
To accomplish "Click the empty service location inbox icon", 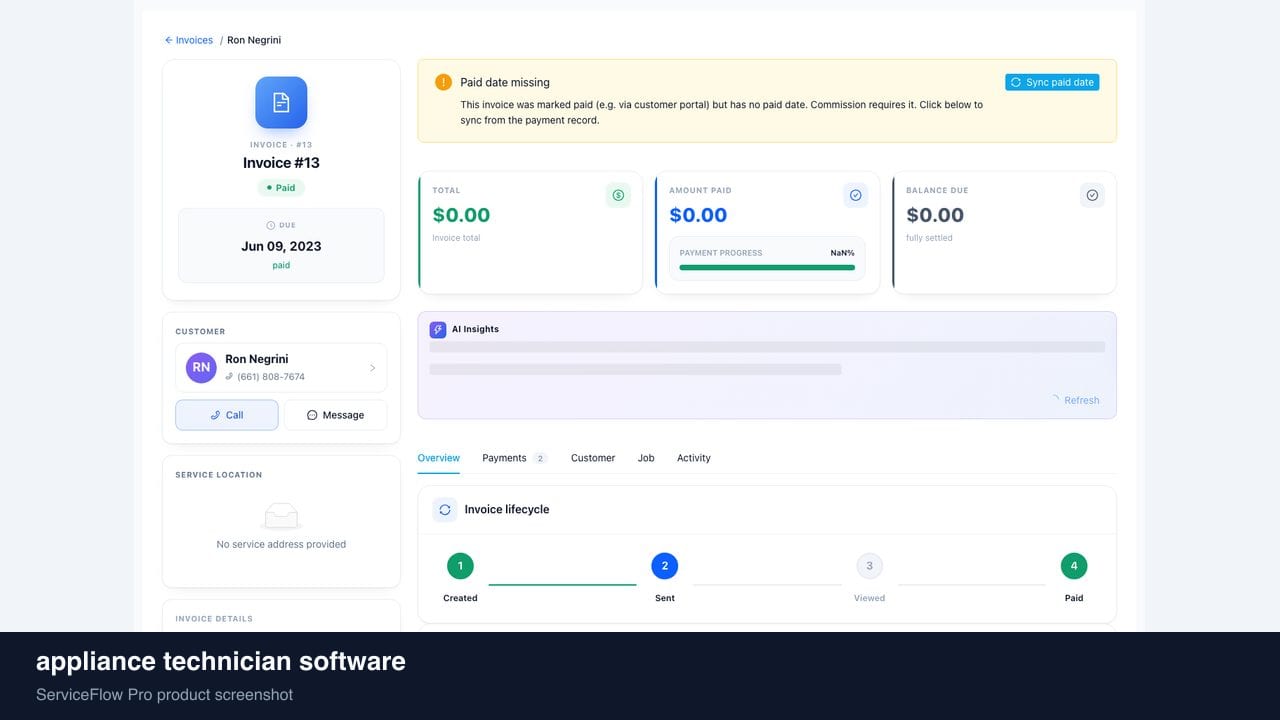I will [x=281, y=516].
